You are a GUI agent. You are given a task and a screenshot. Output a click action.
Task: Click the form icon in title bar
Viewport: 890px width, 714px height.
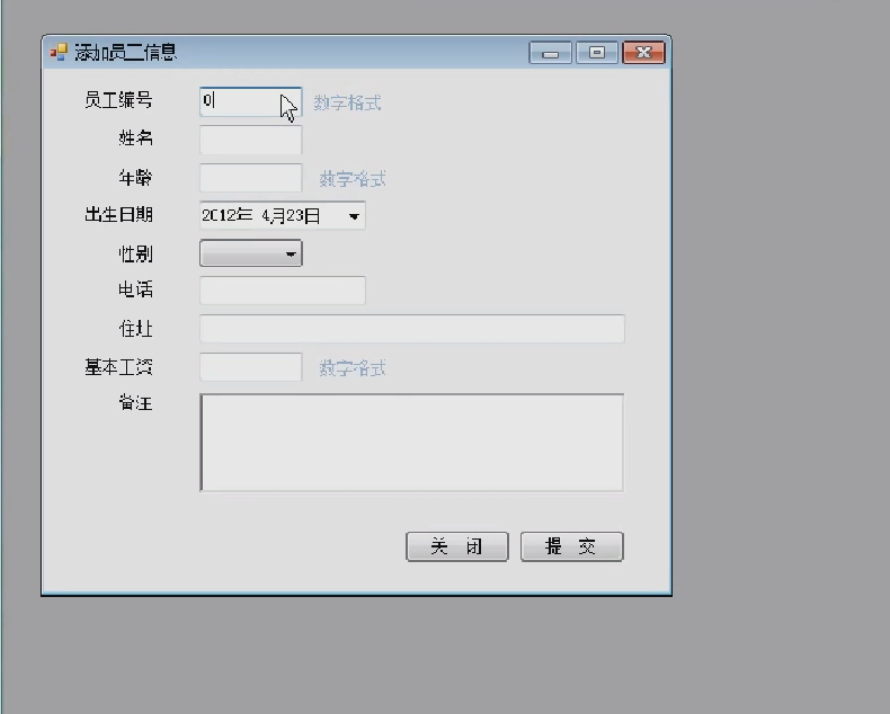point(58,52)
